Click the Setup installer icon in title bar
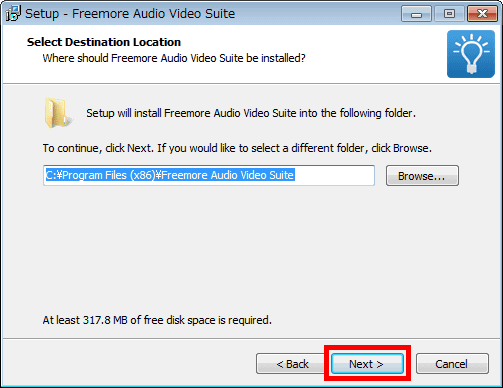This screenshot has width=503, height=388. pyautogui.click(x=13, y=13)
